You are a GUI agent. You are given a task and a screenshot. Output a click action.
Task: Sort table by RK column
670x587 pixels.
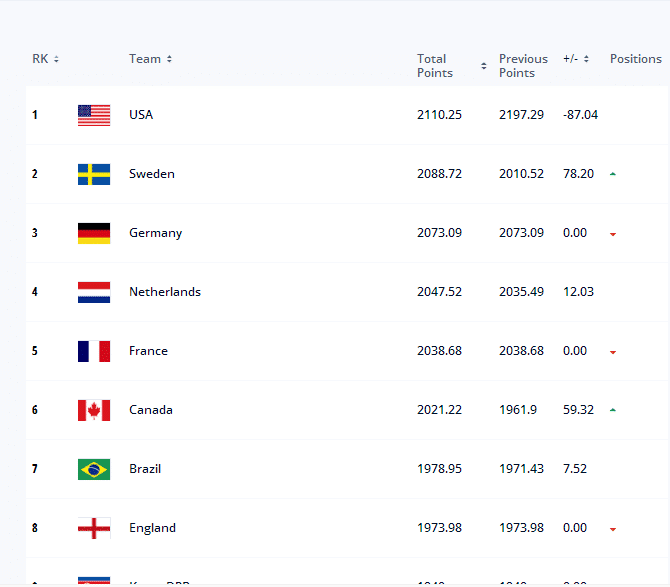(45, 59)
